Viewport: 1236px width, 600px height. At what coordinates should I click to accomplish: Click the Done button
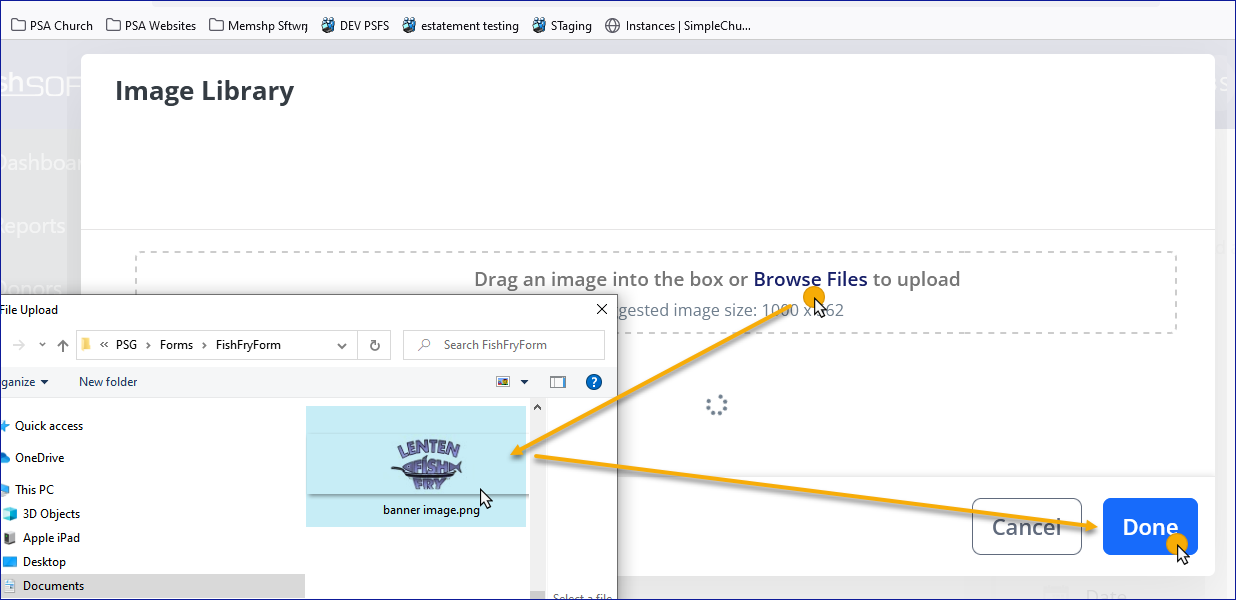[1149, 527]
